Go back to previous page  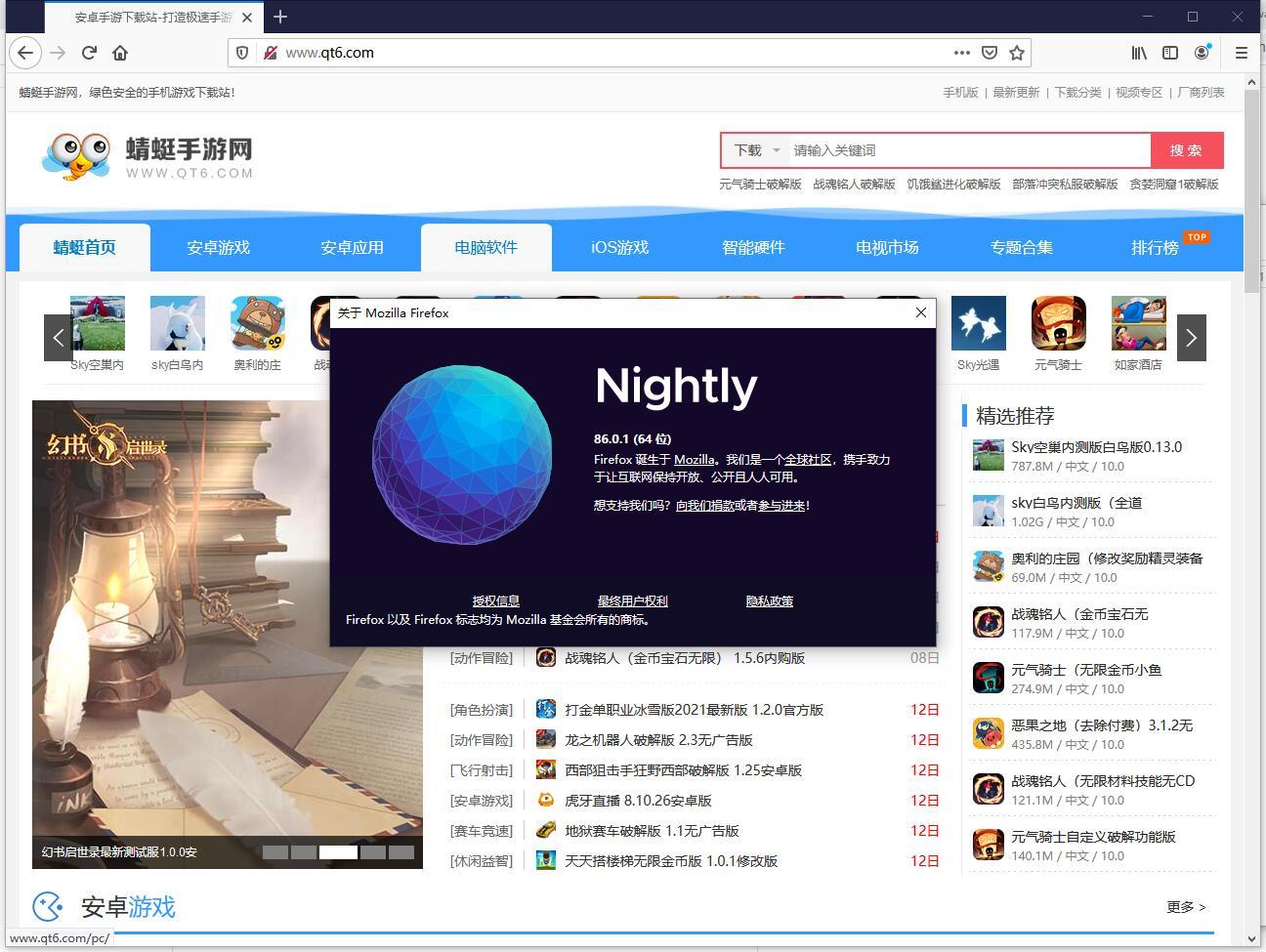tap(25, 53)
